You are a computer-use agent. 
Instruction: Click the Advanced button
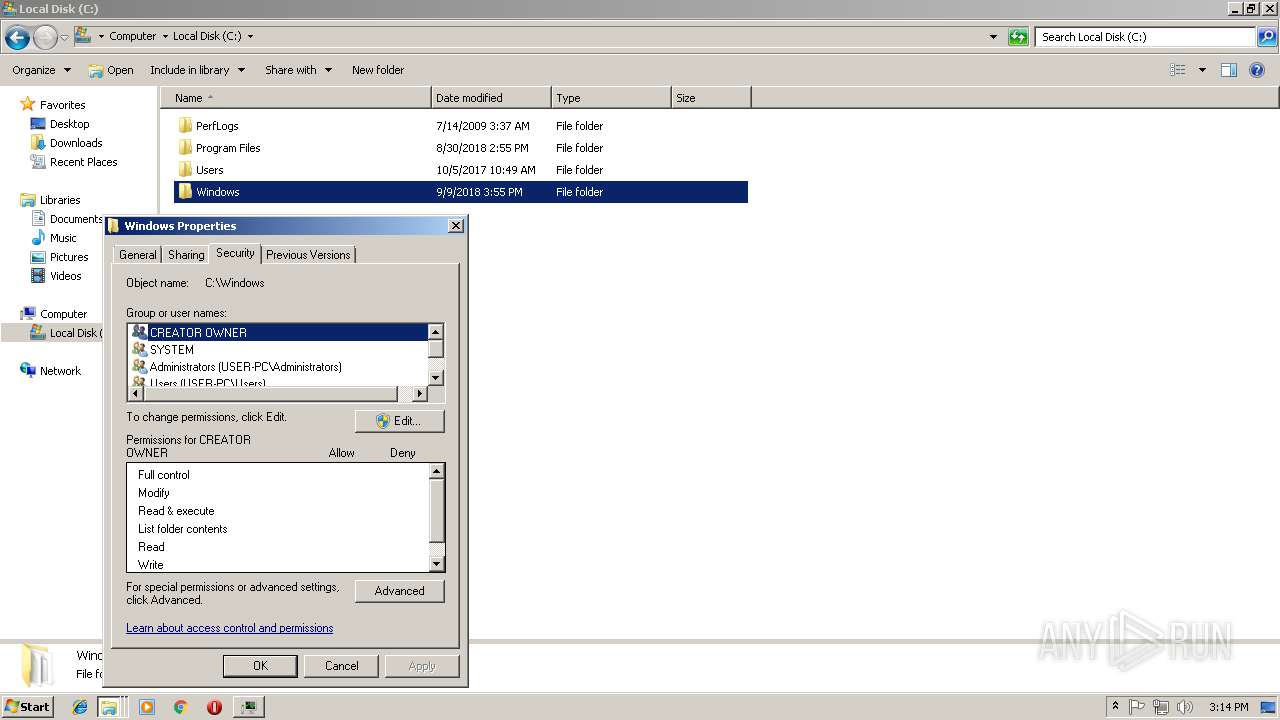pos(399,591)
